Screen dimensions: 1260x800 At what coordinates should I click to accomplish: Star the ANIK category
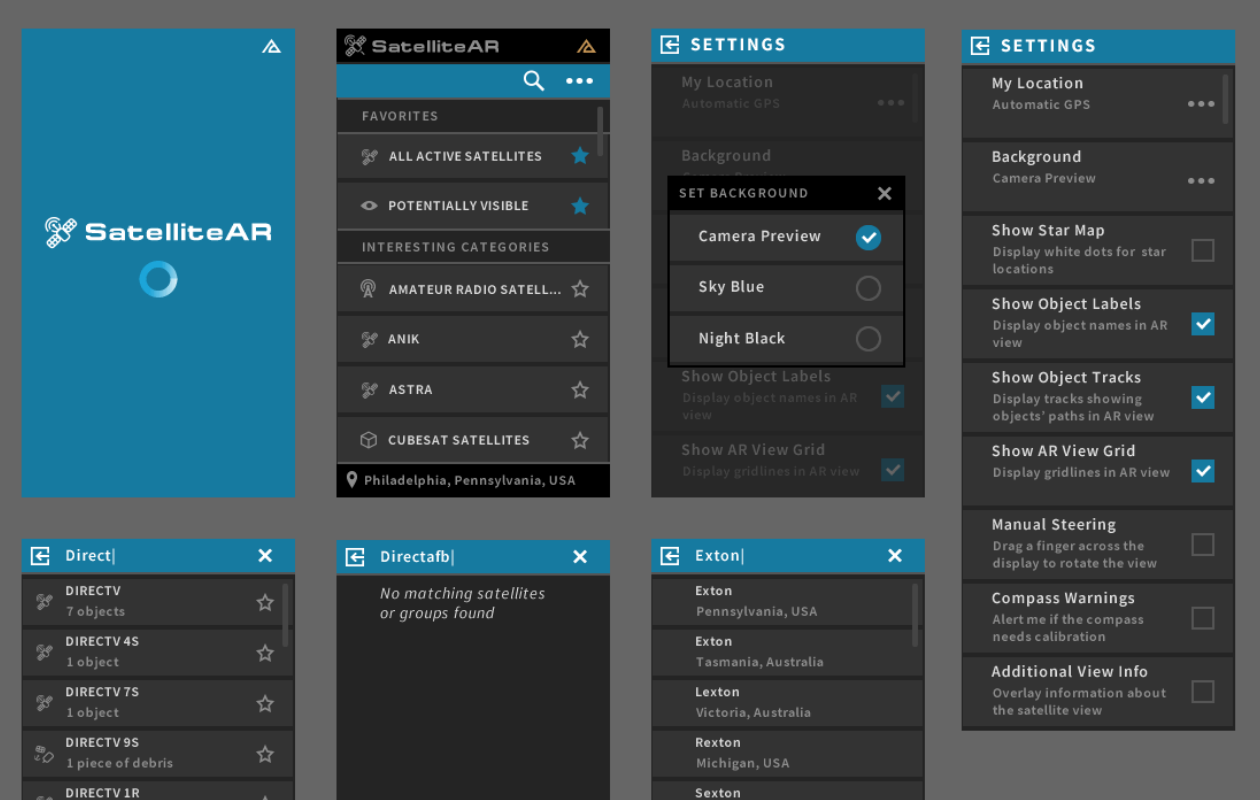tap(580, 339)
